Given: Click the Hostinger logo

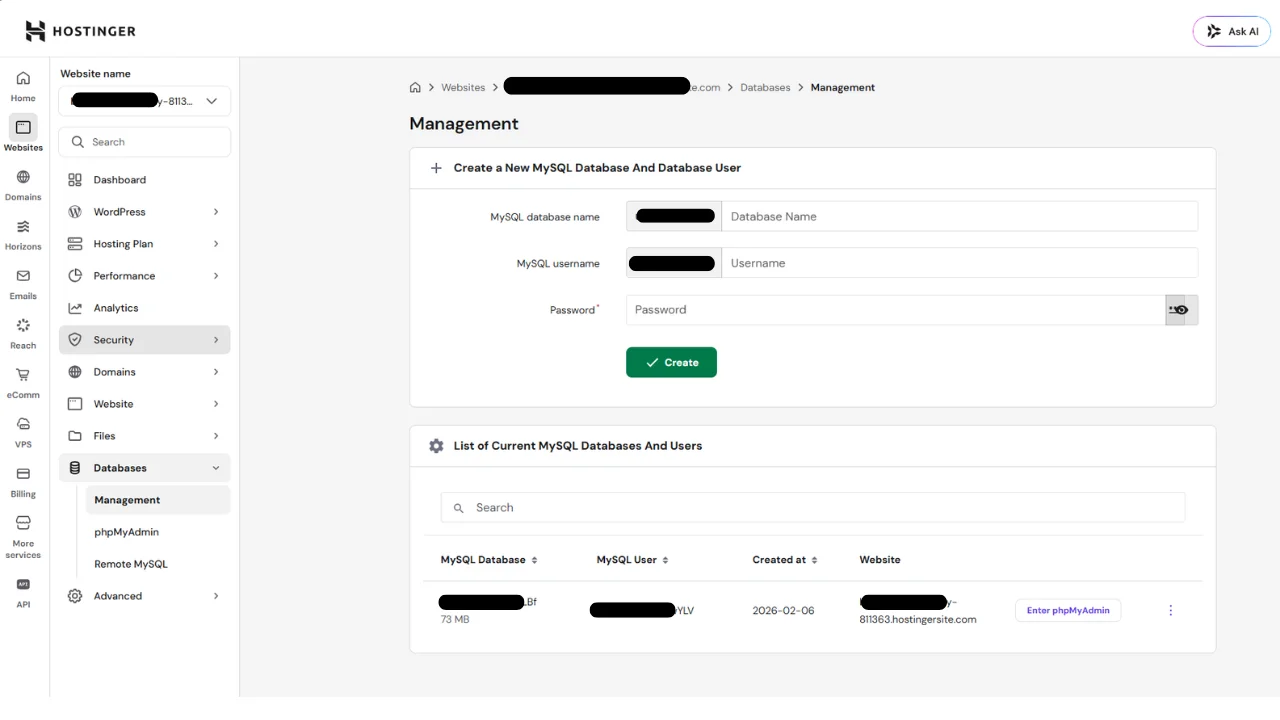Looking at the screenshot, I should (x=80, y=31).
